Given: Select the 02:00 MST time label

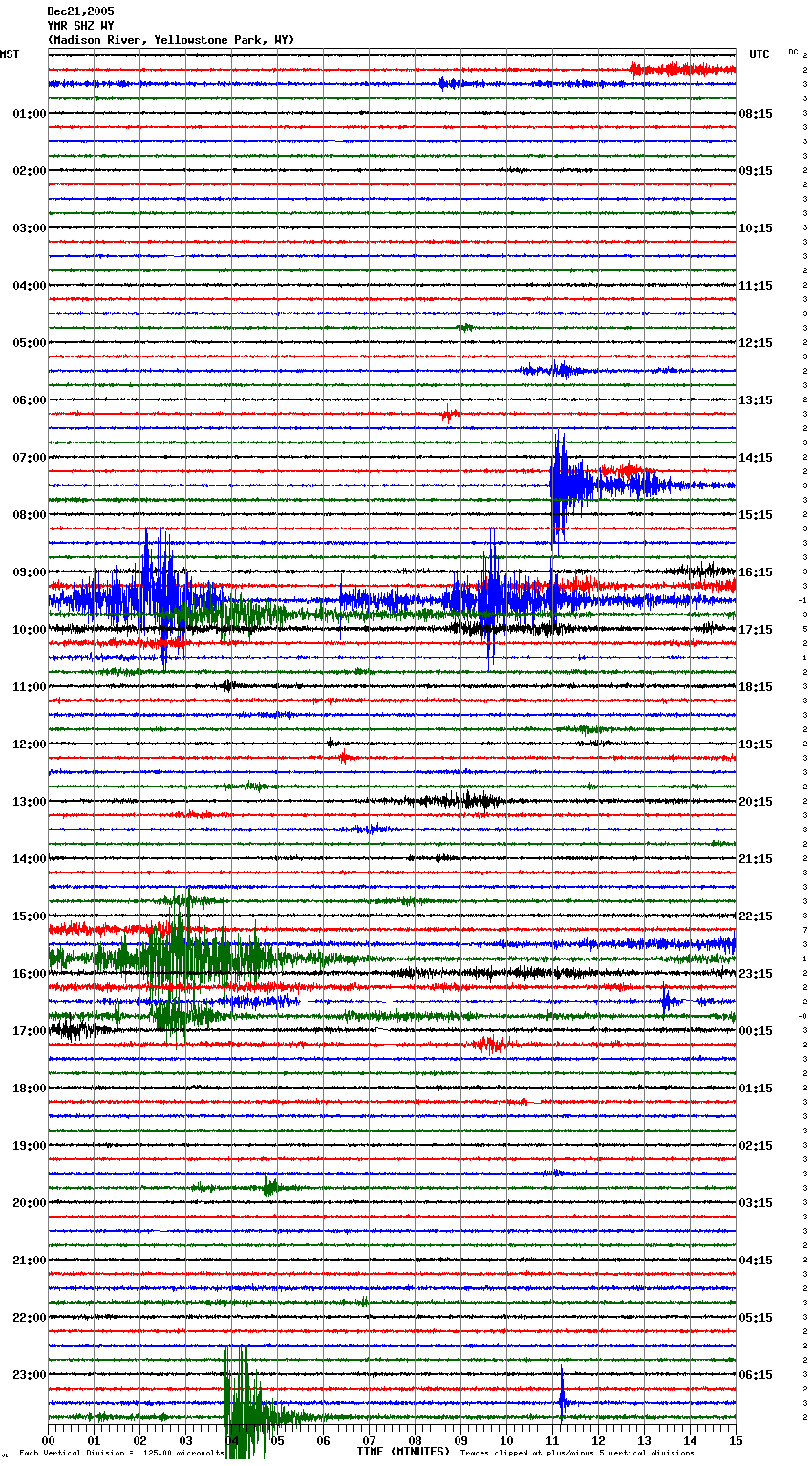Looking at the screenshot, I should 29,171.
